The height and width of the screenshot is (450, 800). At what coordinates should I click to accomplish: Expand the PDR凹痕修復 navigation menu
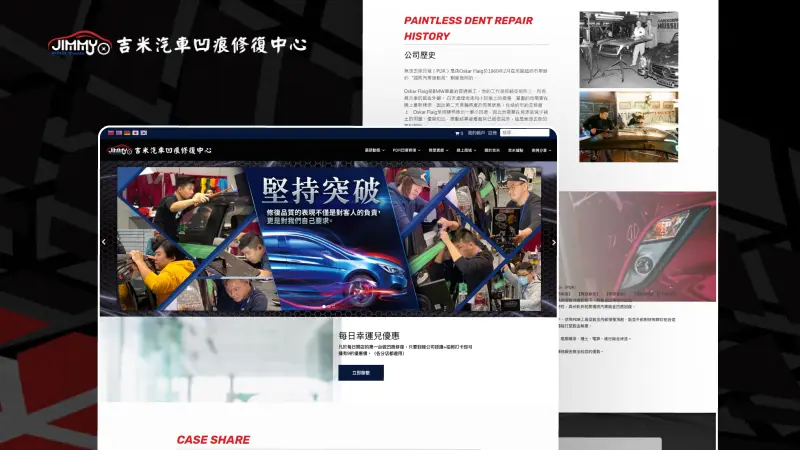coord(406,151)
